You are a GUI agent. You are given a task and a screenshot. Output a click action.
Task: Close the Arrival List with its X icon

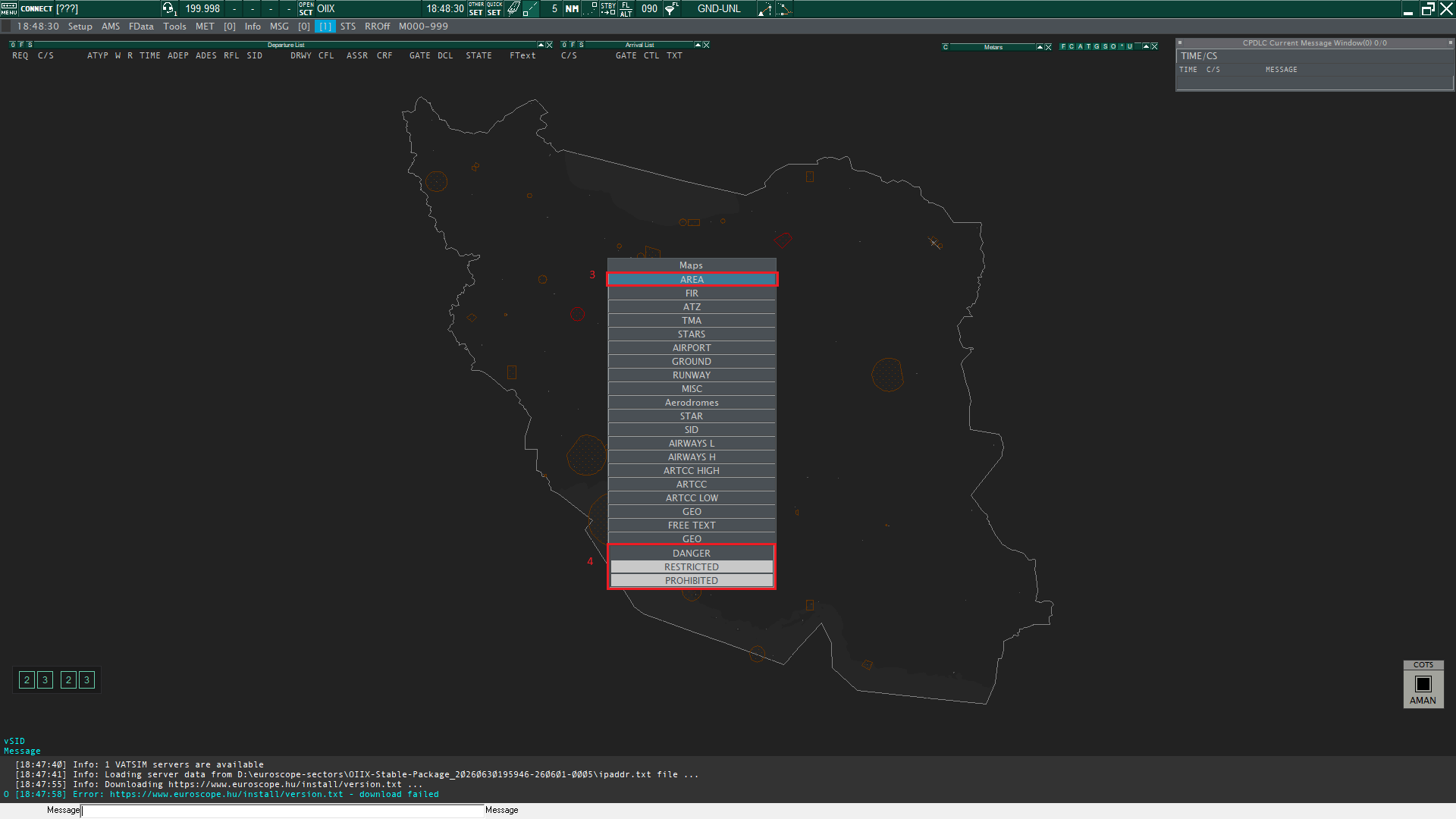707,45
